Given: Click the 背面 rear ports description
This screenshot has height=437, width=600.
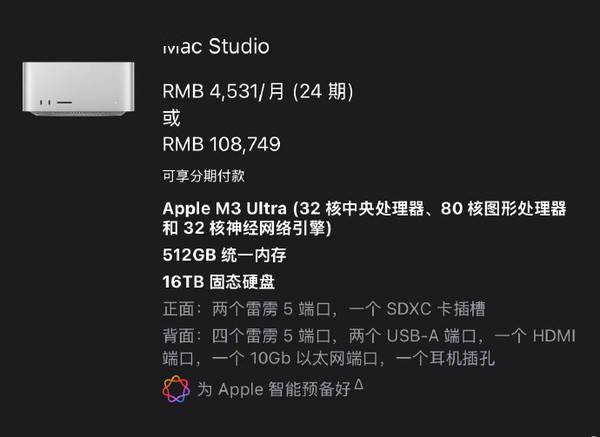Looking at the screenshot, I should click(369, 347).
